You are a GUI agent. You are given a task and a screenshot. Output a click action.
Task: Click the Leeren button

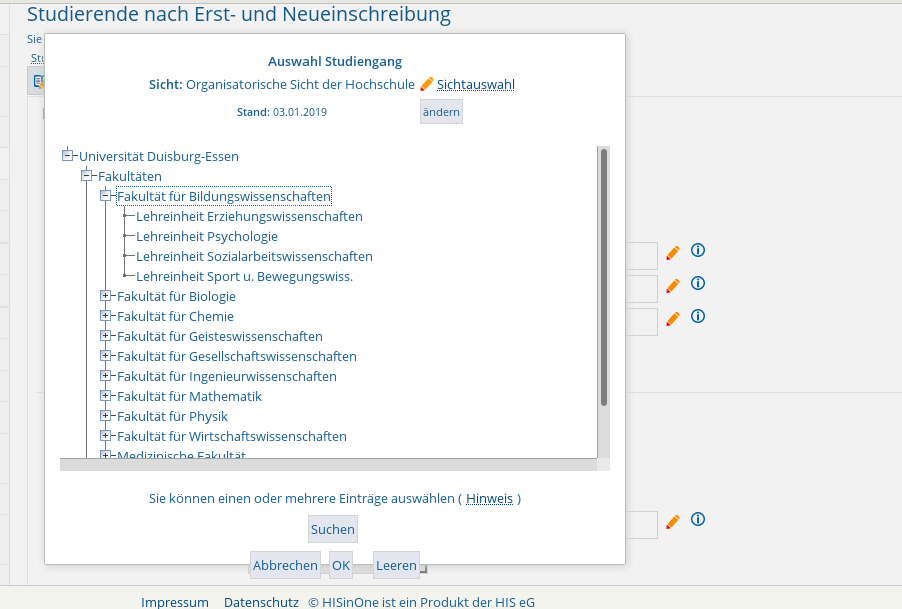click(x=396, y=565)
